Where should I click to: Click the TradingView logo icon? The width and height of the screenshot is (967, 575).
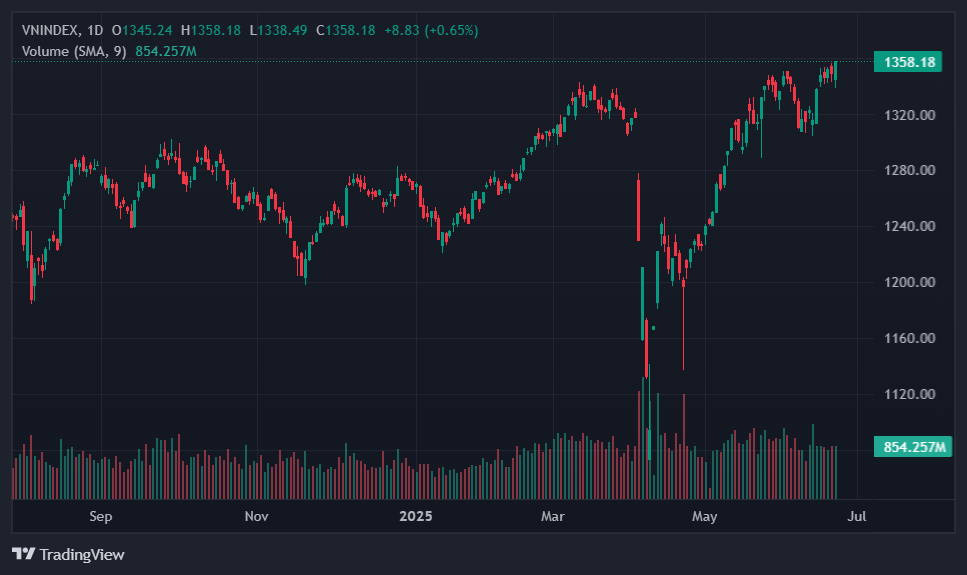tap(24, 554)
